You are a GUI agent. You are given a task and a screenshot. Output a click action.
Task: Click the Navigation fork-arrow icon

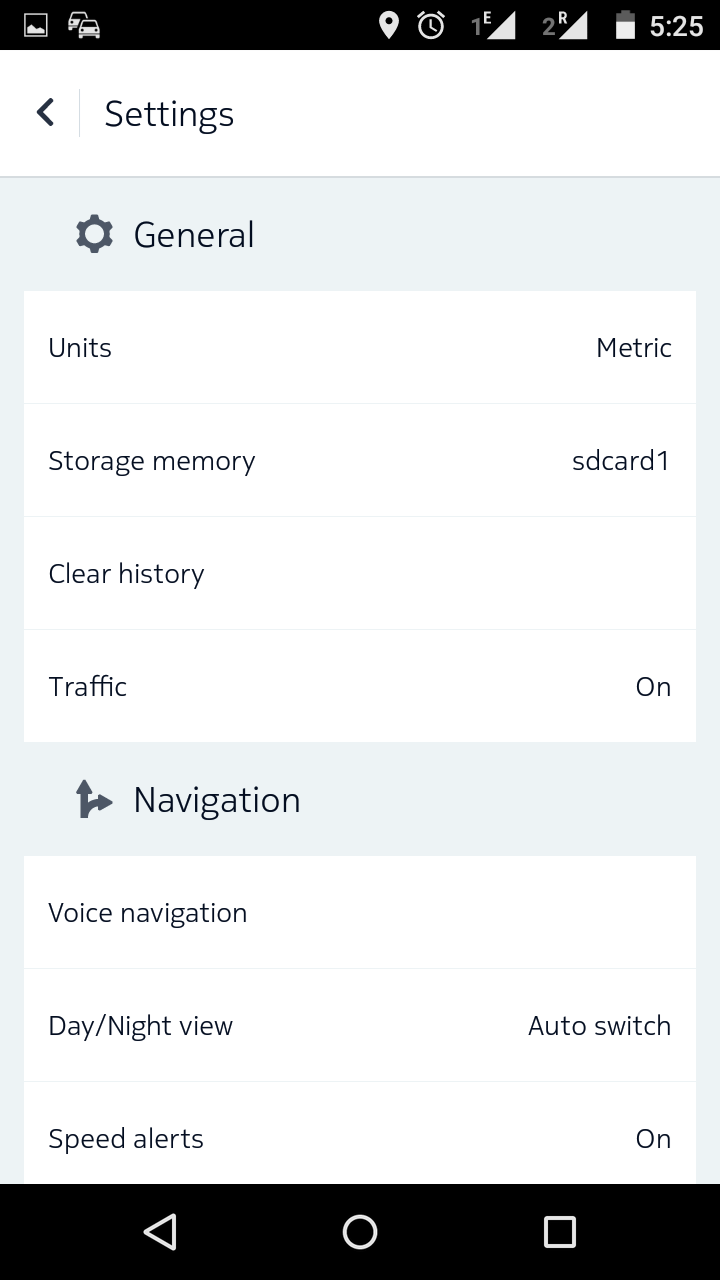click(x=93, y=800)
